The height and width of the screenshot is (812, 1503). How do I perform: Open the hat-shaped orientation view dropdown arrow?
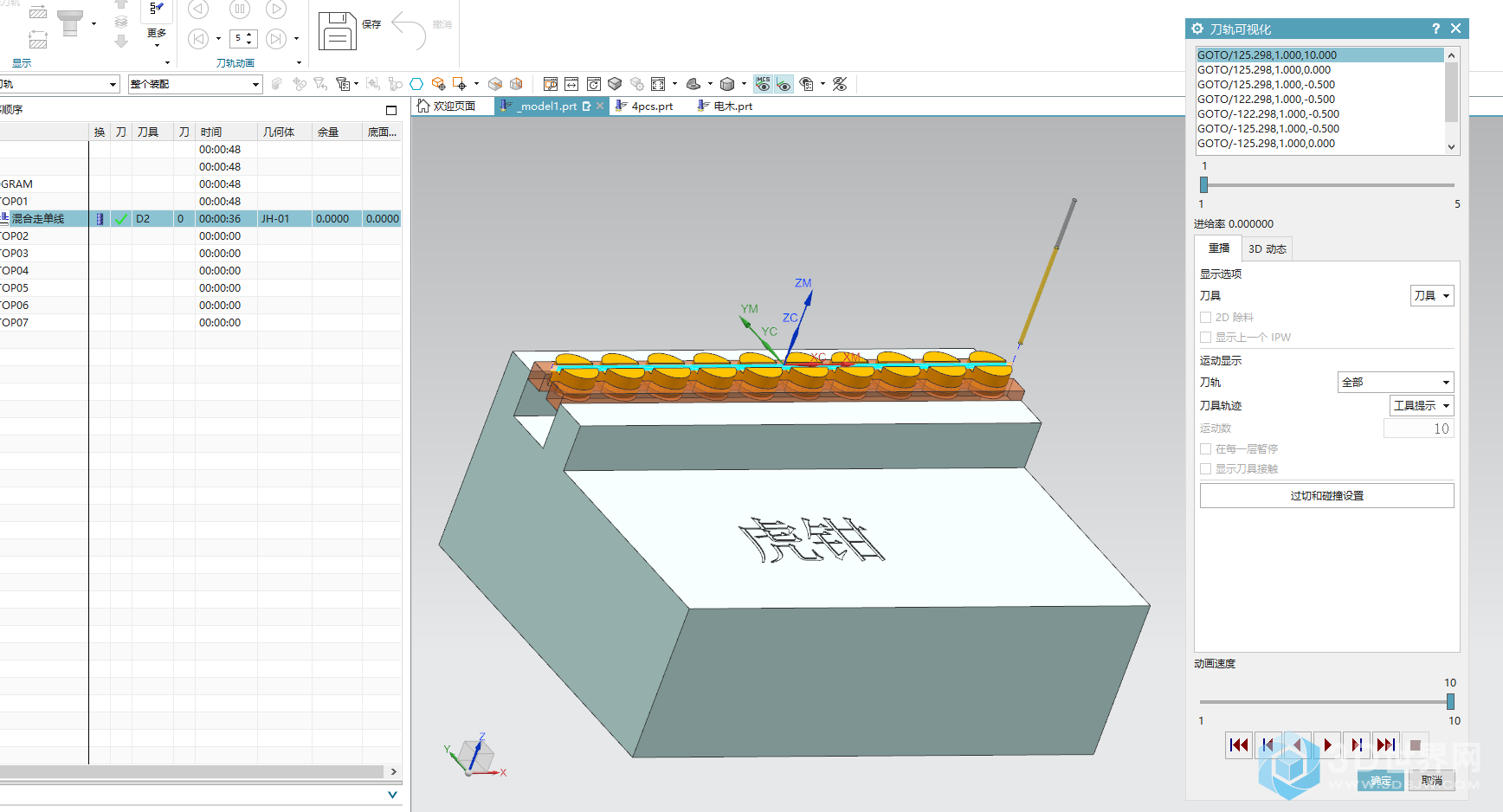tap(710, 84)
